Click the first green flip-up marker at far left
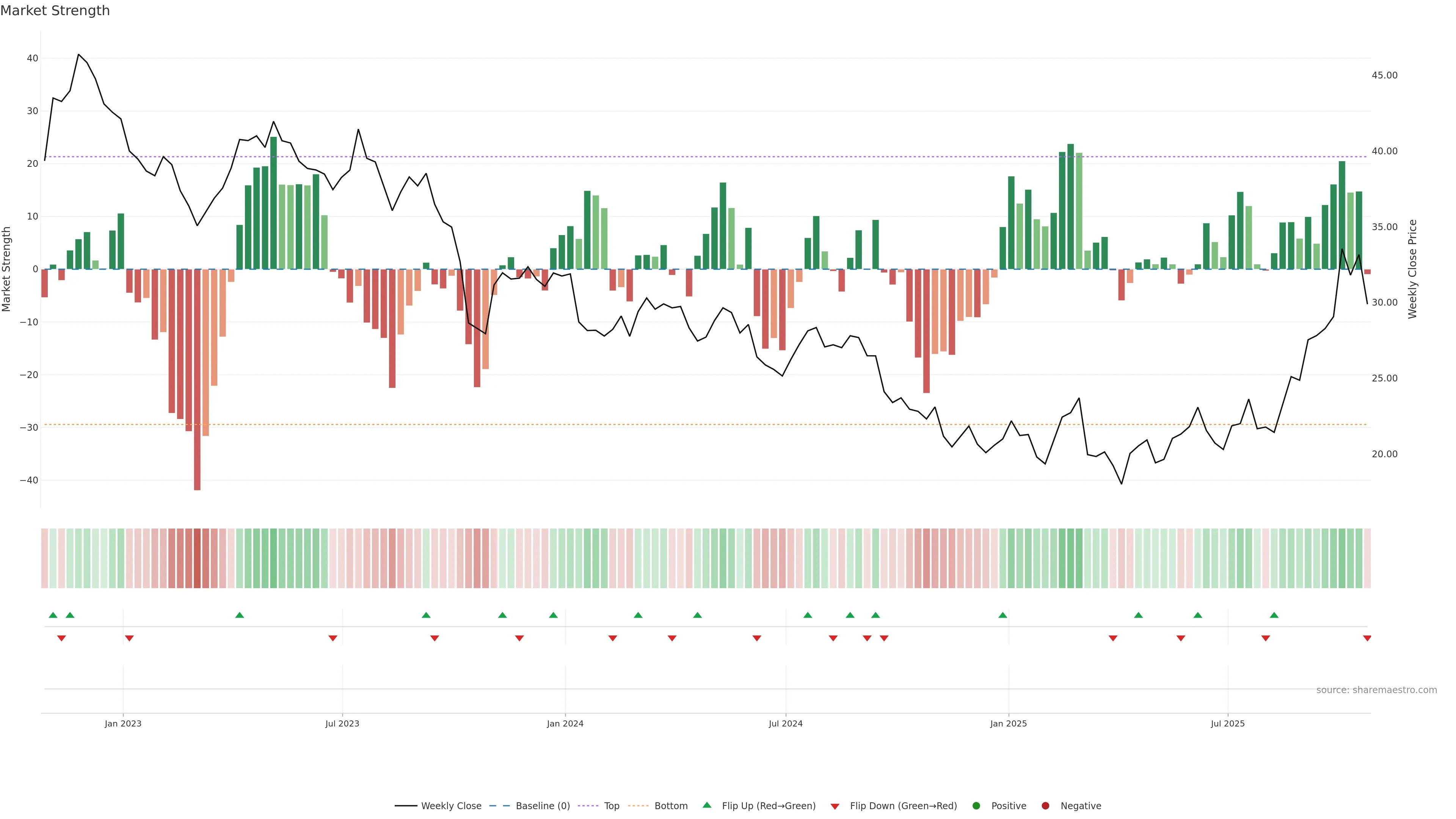This screenshot has width=1456, height=819. coord(53,615)
